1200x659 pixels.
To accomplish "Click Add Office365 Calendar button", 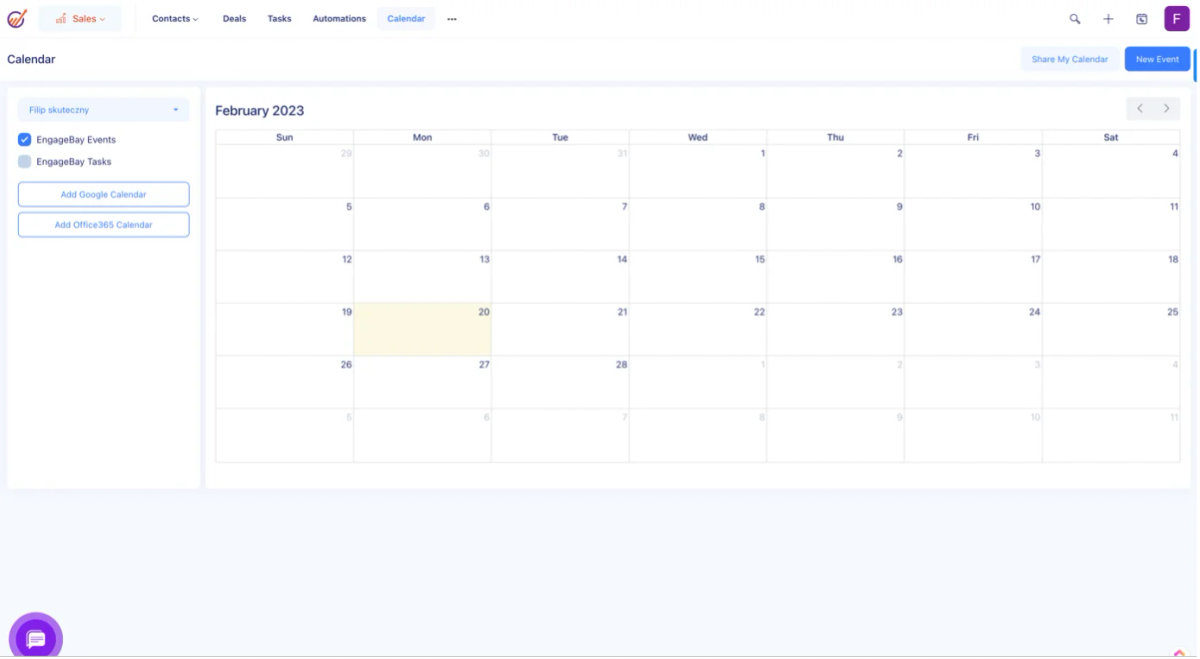I will pos(104,225).
